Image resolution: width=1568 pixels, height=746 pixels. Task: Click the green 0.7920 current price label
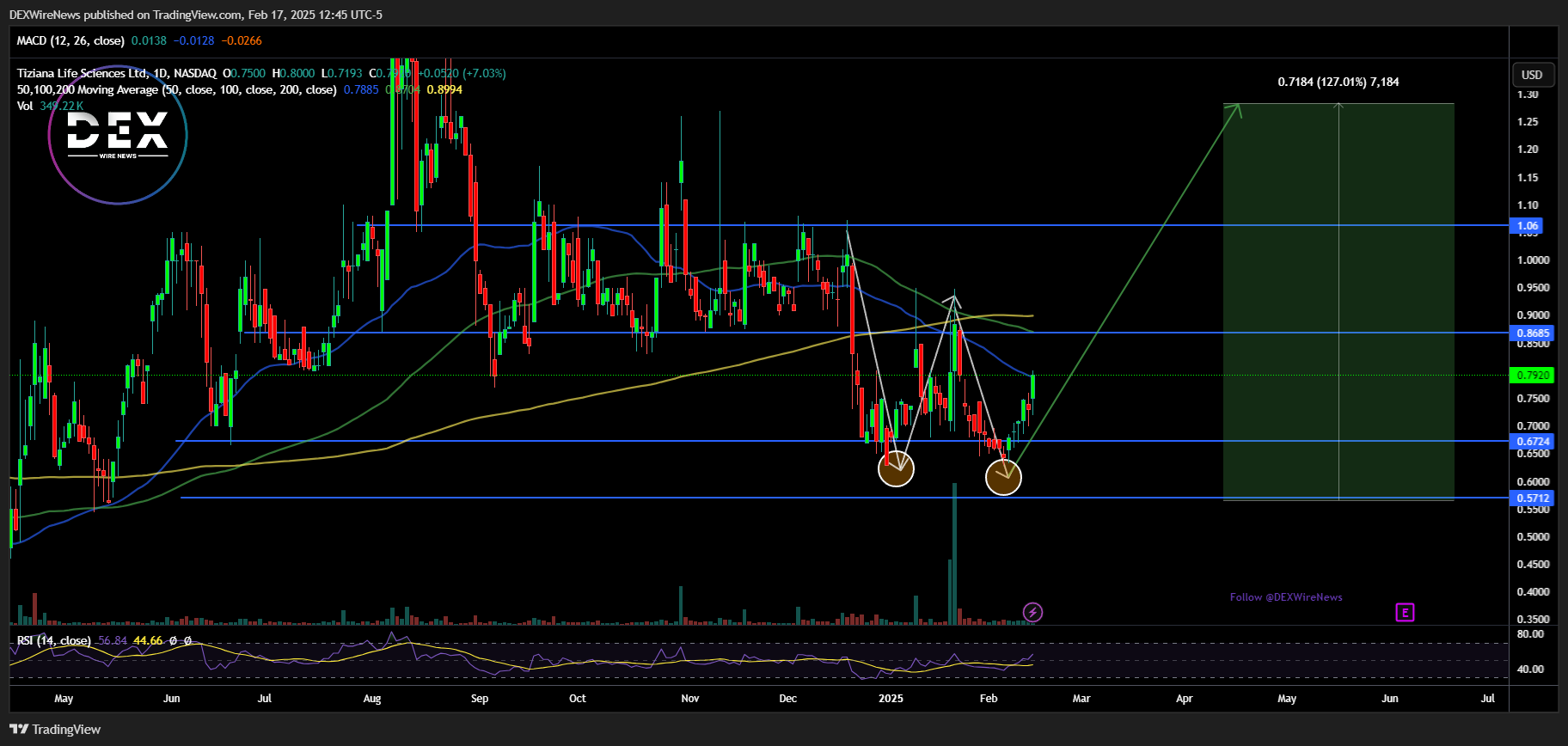tap(1532, 375)
